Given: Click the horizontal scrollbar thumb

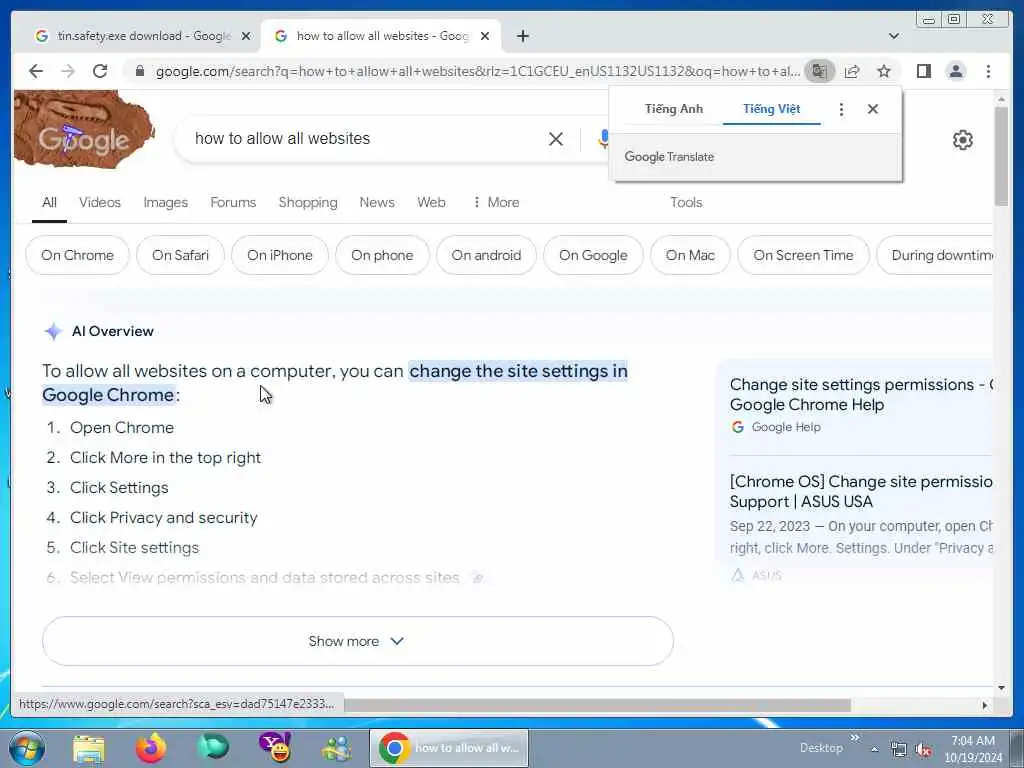Looking at the screenshot, I should pyautogui.click(x=598, y=705).
